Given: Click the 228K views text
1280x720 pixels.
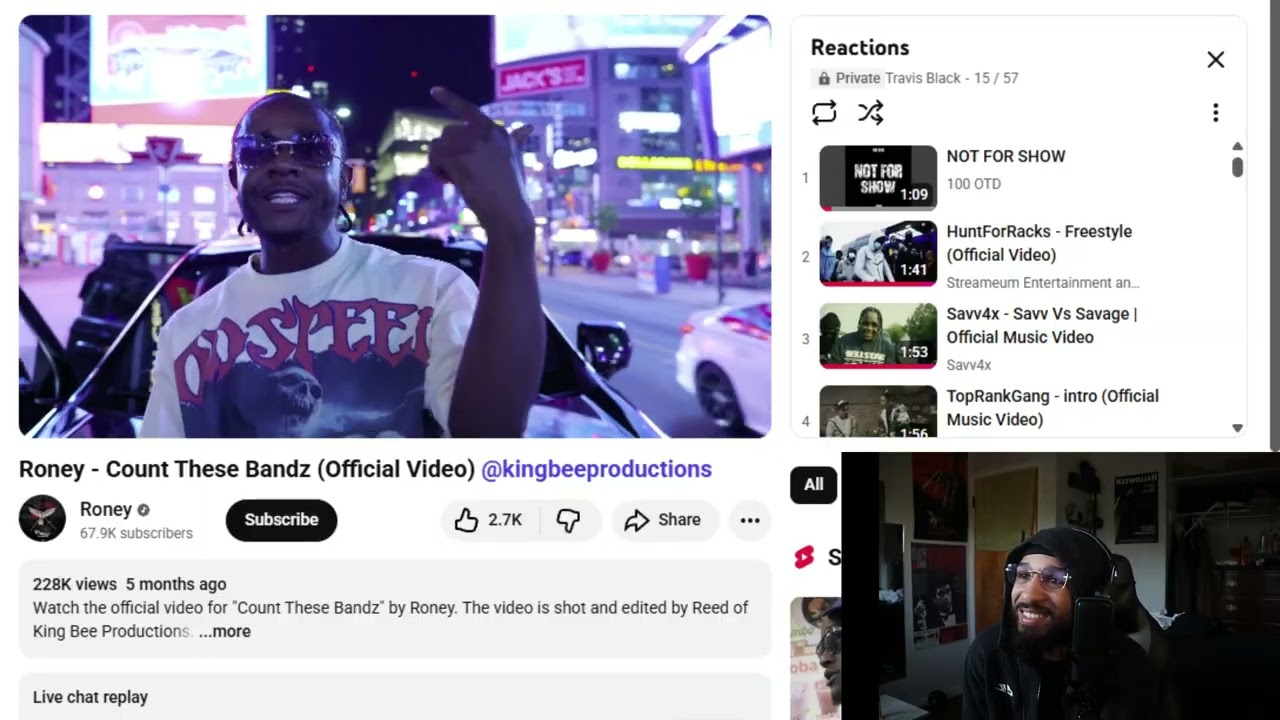Looking at the screenshot, I should click(x=75, y=584).
